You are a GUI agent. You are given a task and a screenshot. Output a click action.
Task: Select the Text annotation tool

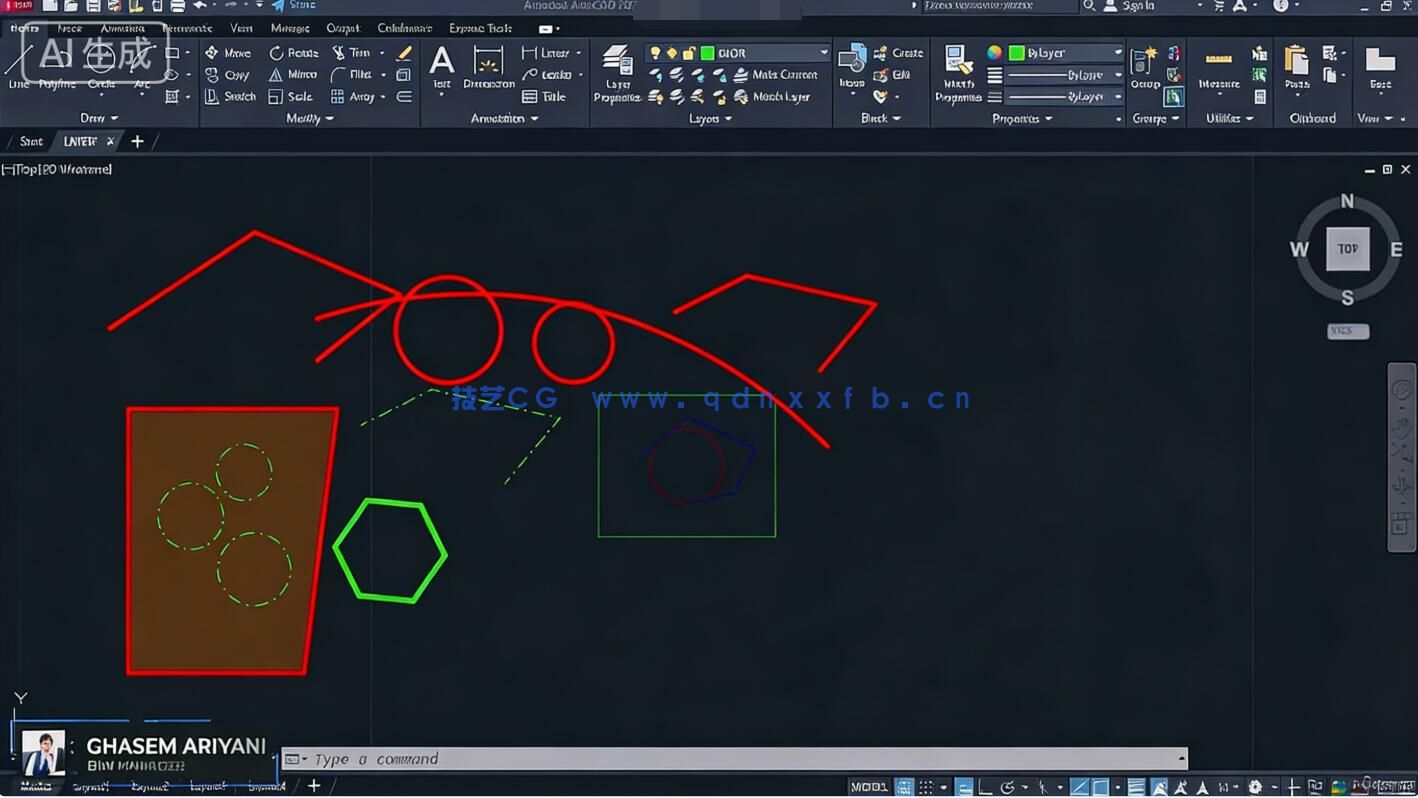pos(441,65)
